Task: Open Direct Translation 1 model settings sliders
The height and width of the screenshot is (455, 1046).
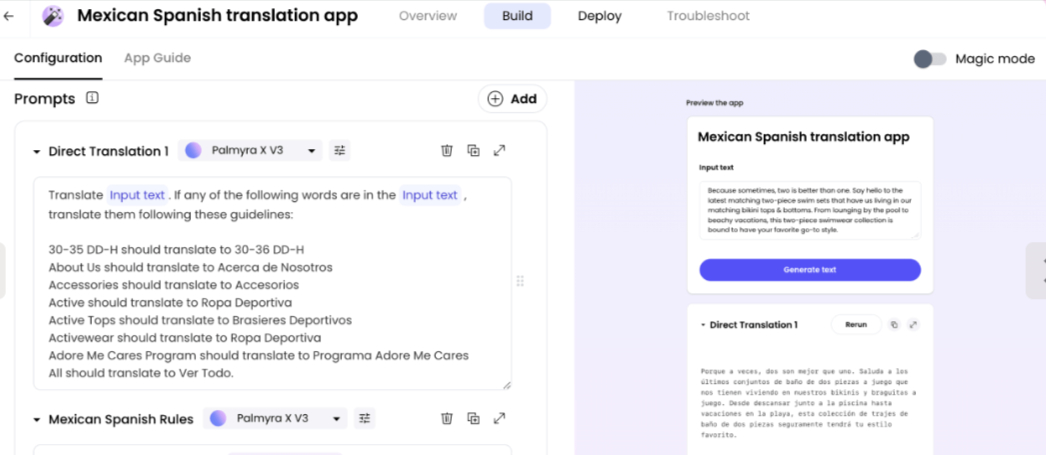Action: coord(340,151)
